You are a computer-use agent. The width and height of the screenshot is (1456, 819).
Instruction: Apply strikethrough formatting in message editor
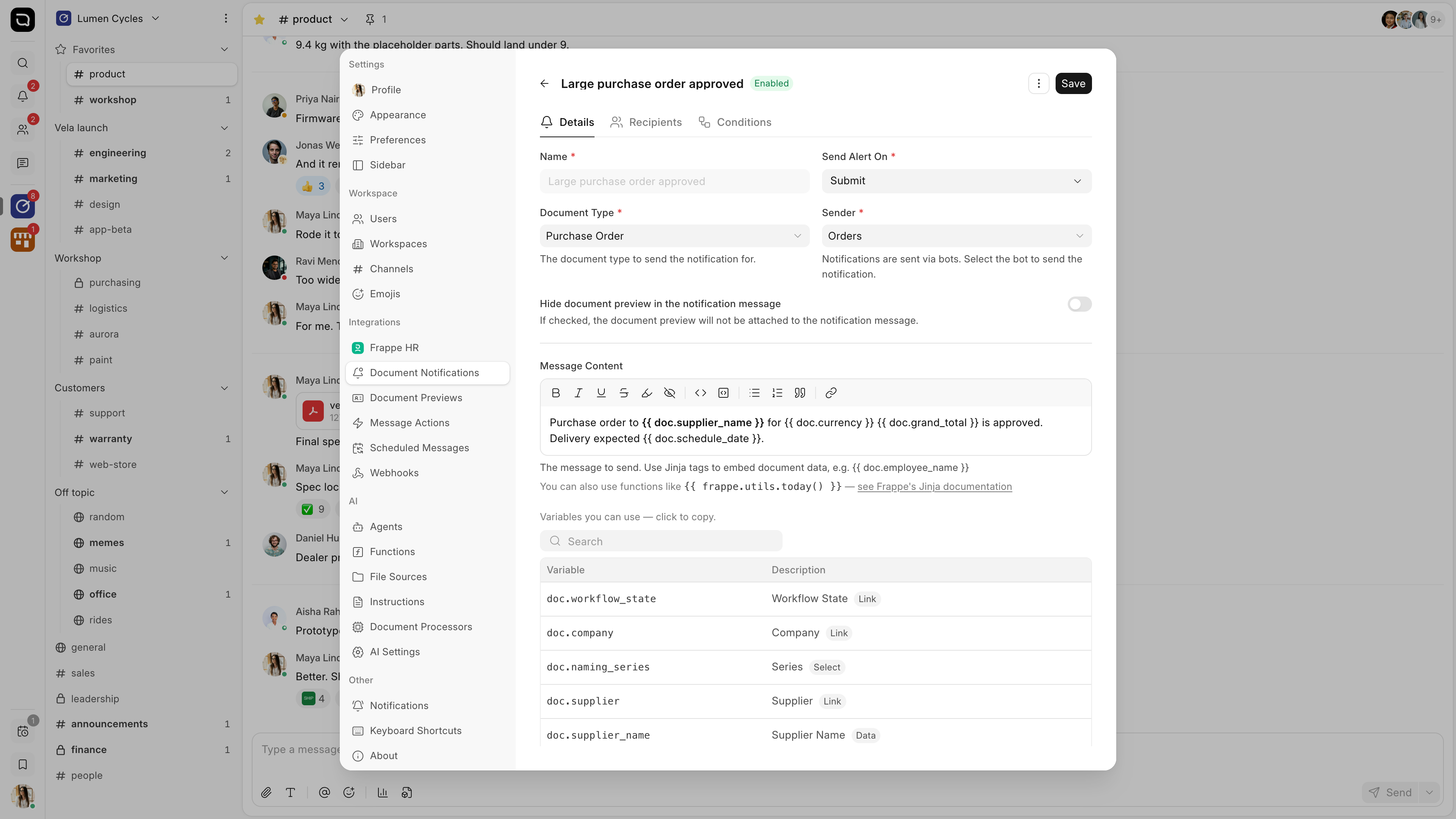pos(623,393)
